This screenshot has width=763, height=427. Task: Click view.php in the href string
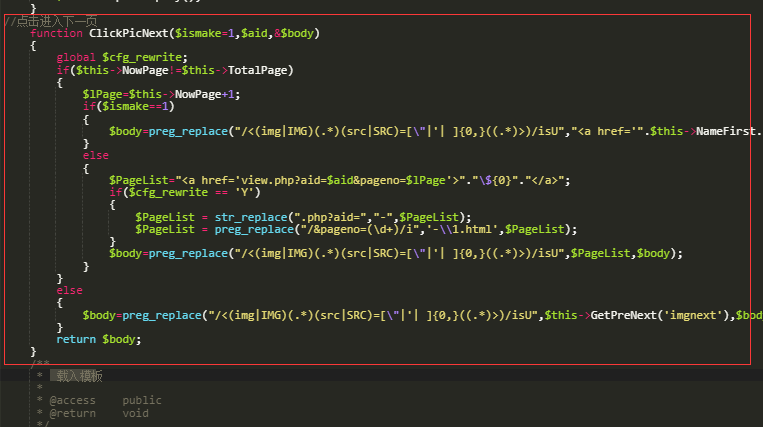(x=242, y=180)
